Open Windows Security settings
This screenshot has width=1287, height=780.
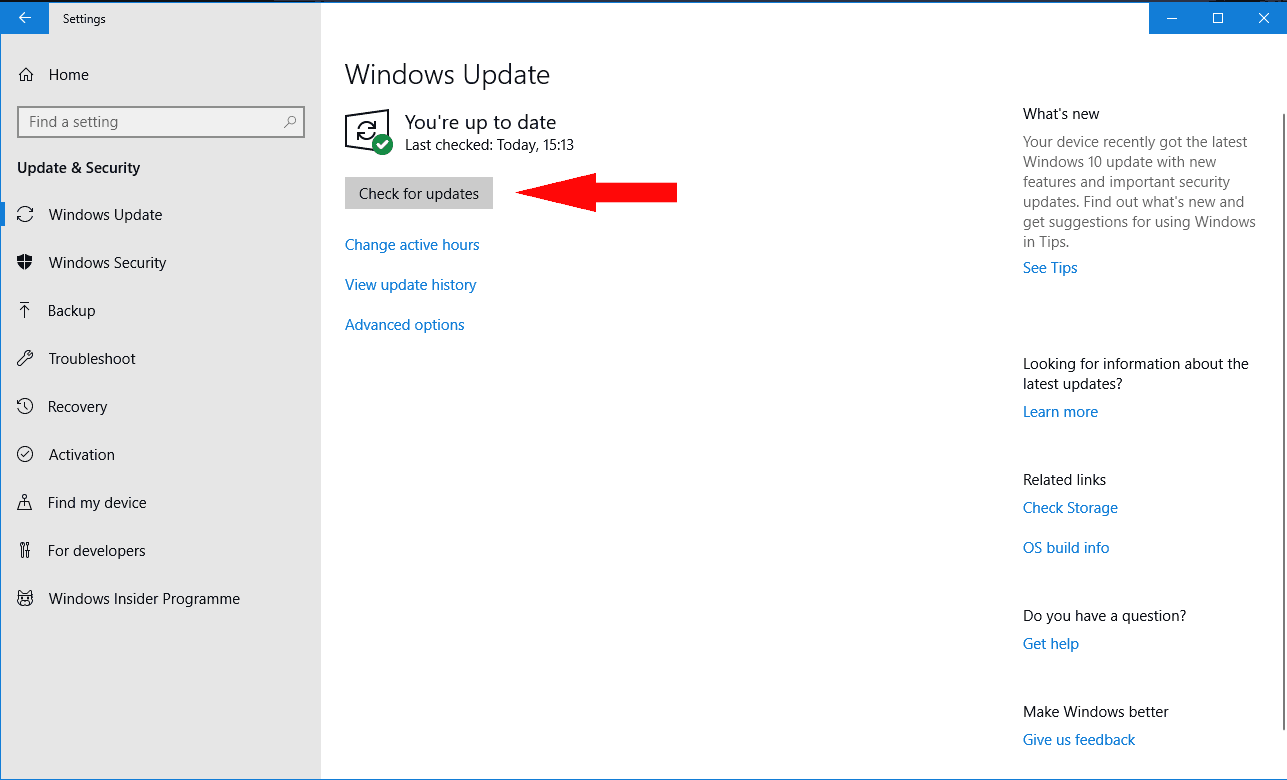161,263
